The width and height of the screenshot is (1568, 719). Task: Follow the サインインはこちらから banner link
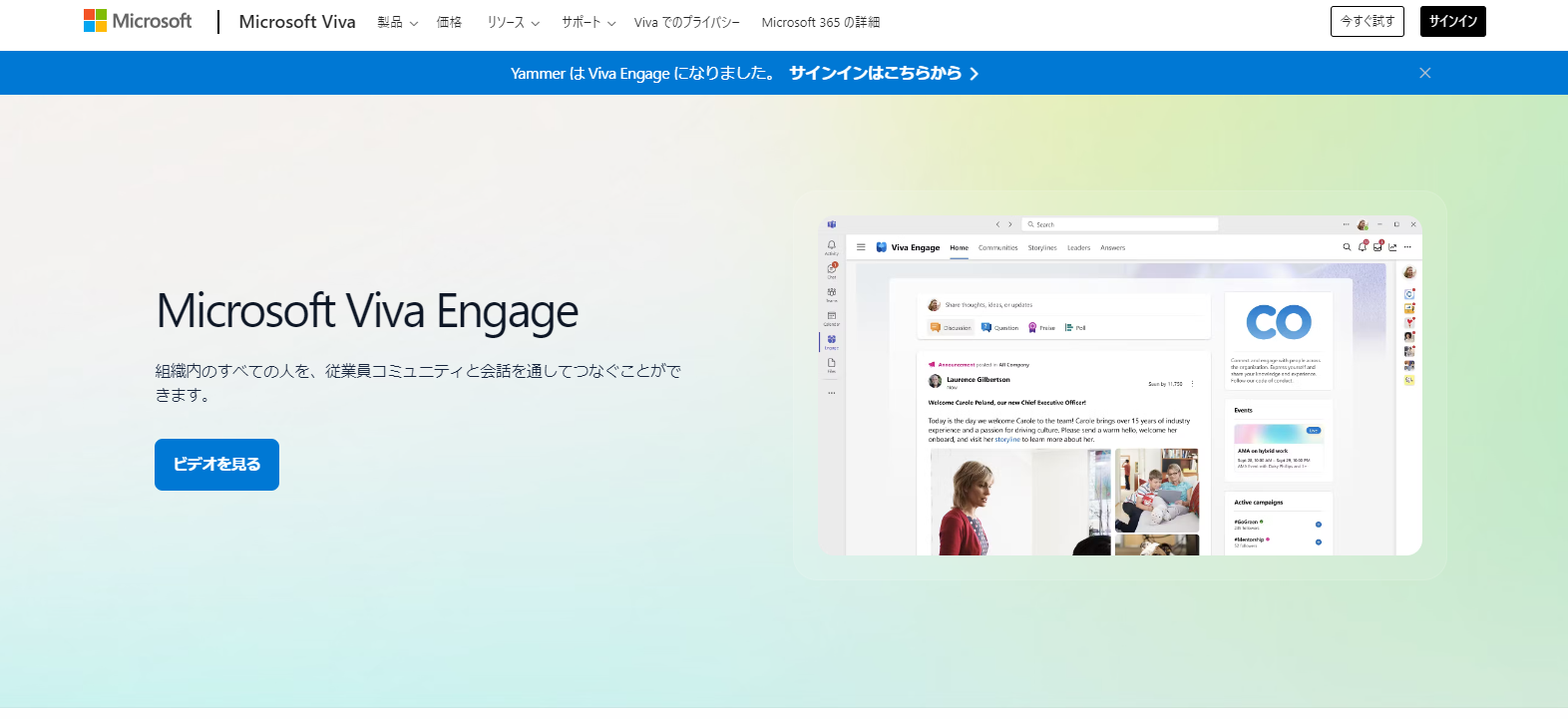coord(884,73)
